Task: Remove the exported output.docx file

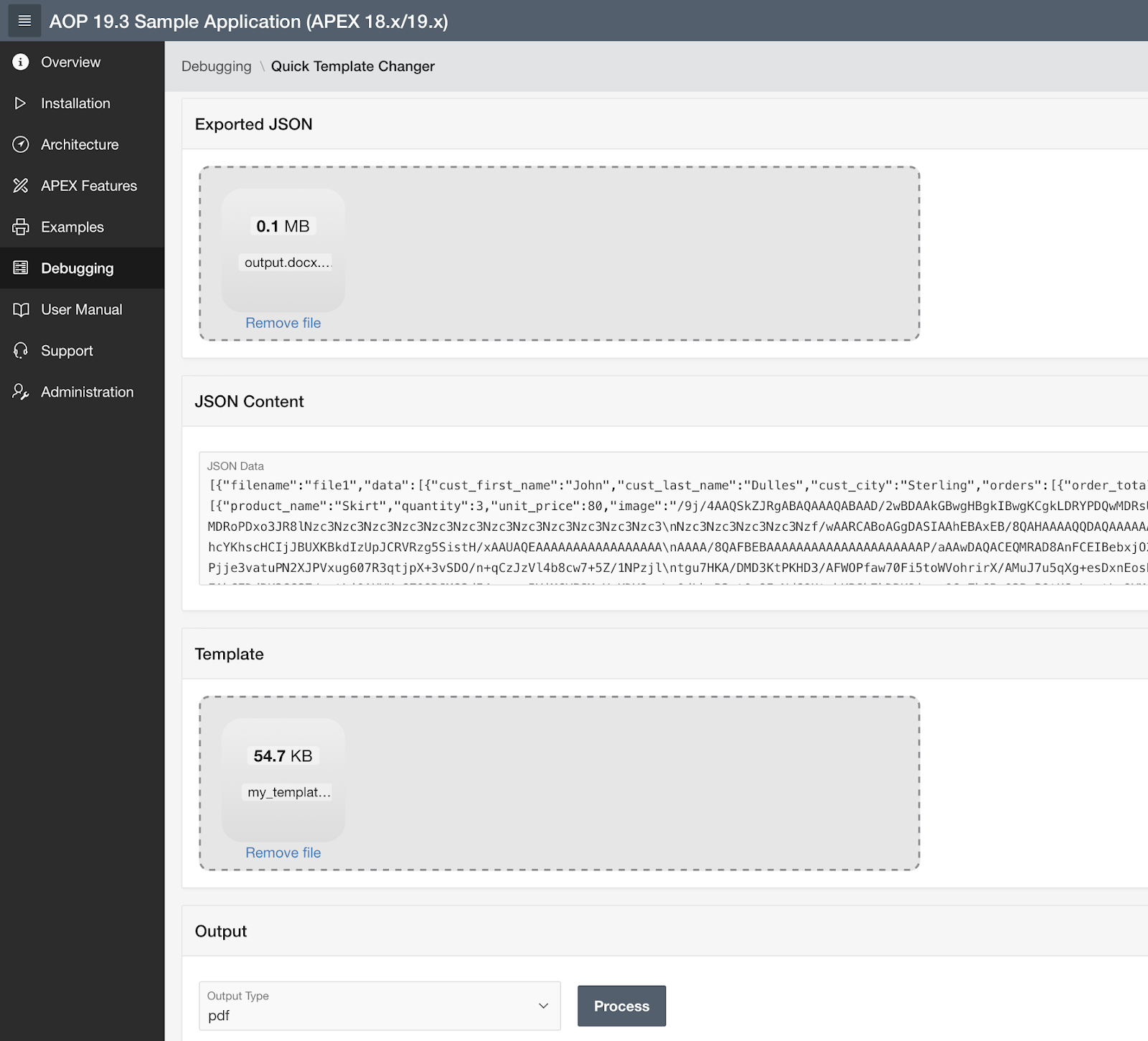Action: [283, 323]
